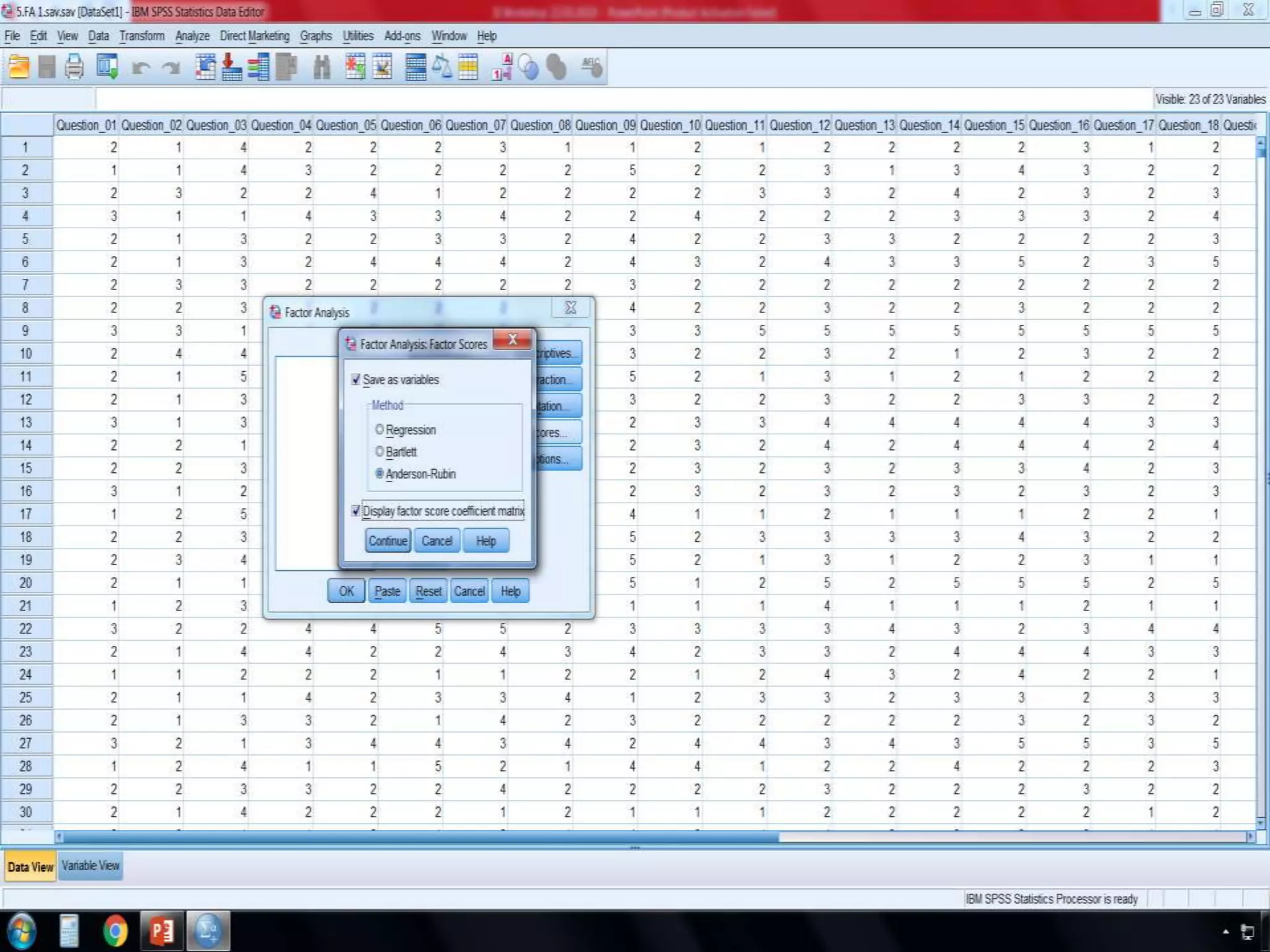This screenshot has width=1270, height=952.
Task: Open PowerPoint from the Windows taskbar
Action: (x=162, y=931)
